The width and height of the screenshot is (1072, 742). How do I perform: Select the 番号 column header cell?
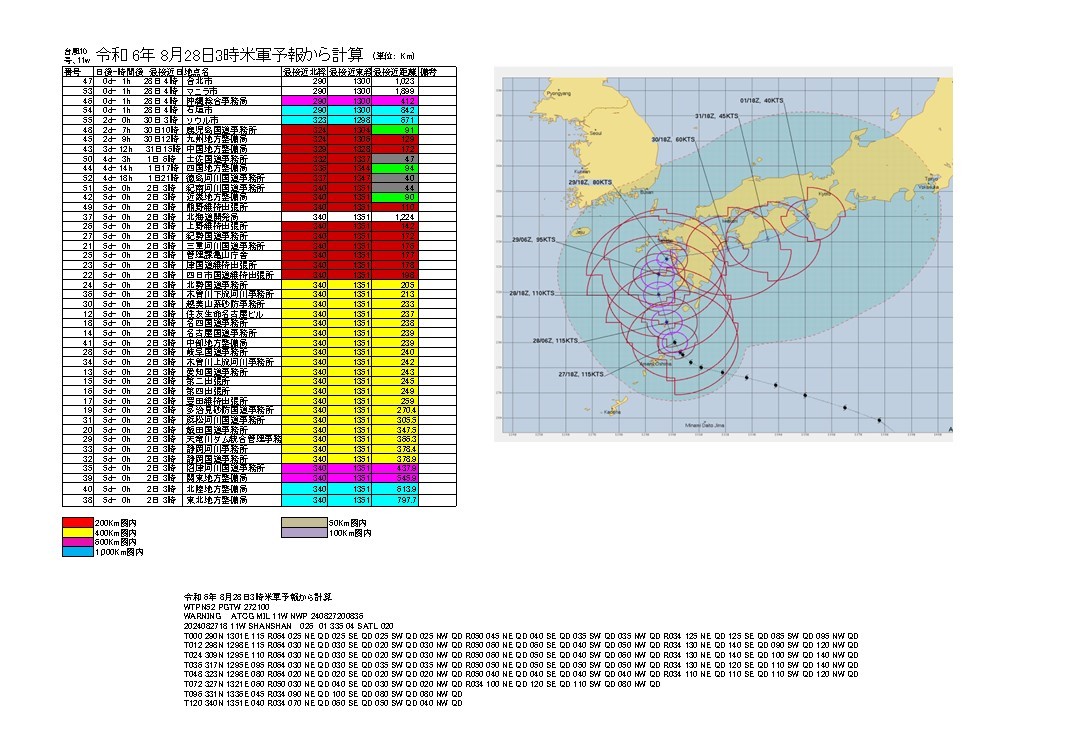click(72, 73)
